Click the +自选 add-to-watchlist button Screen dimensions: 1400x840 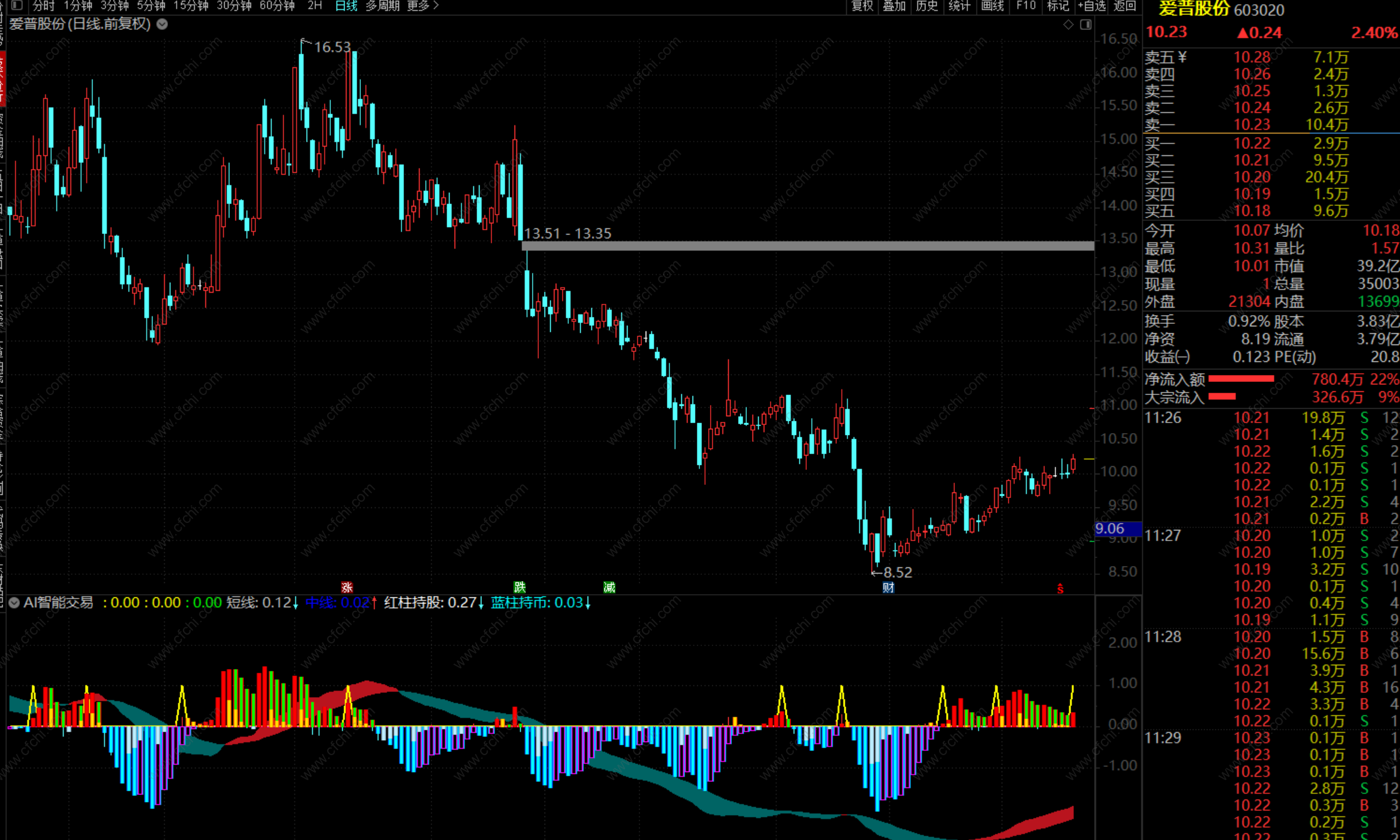1092,6
